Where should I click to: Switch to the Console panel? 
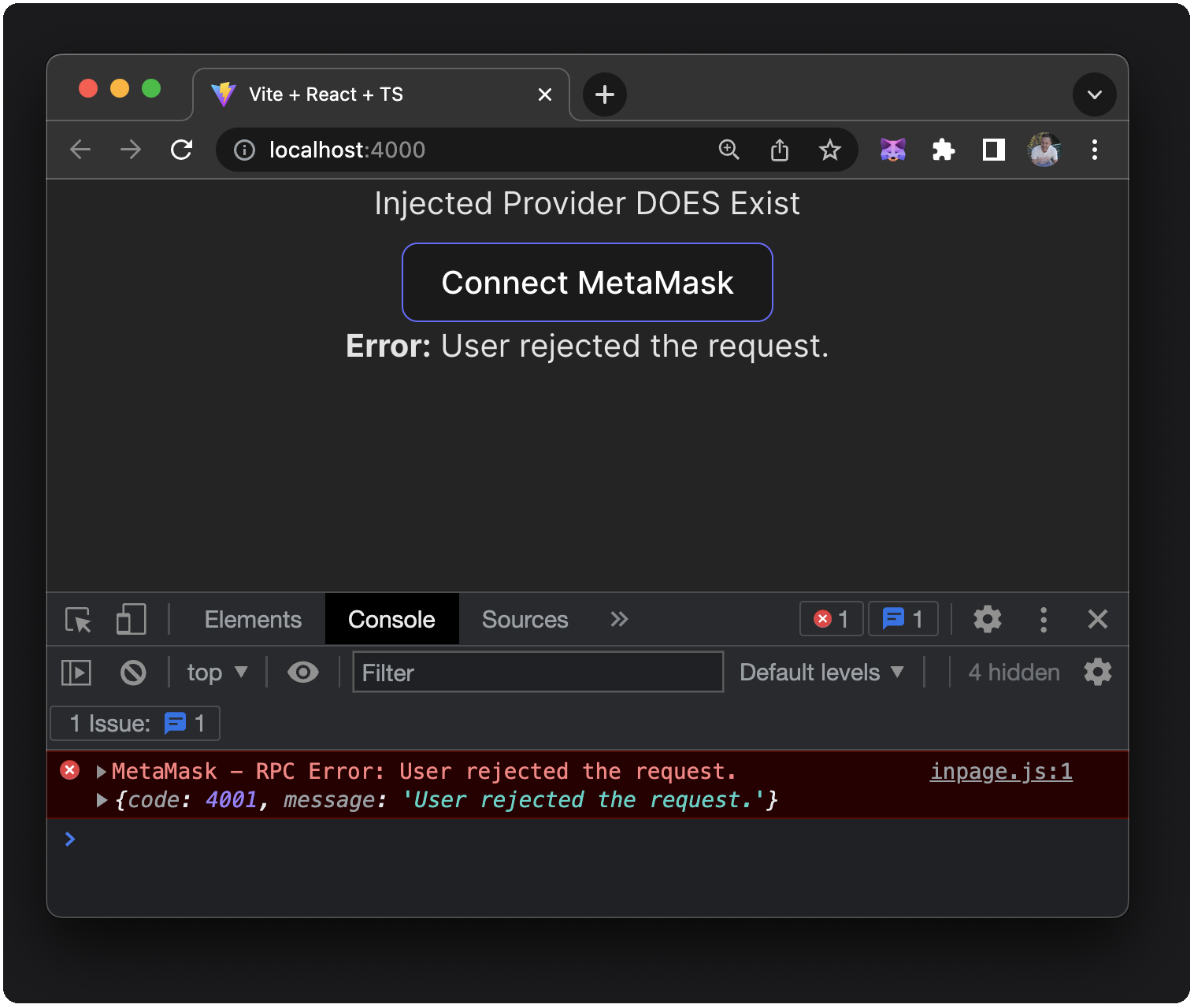tap(391, 620)
